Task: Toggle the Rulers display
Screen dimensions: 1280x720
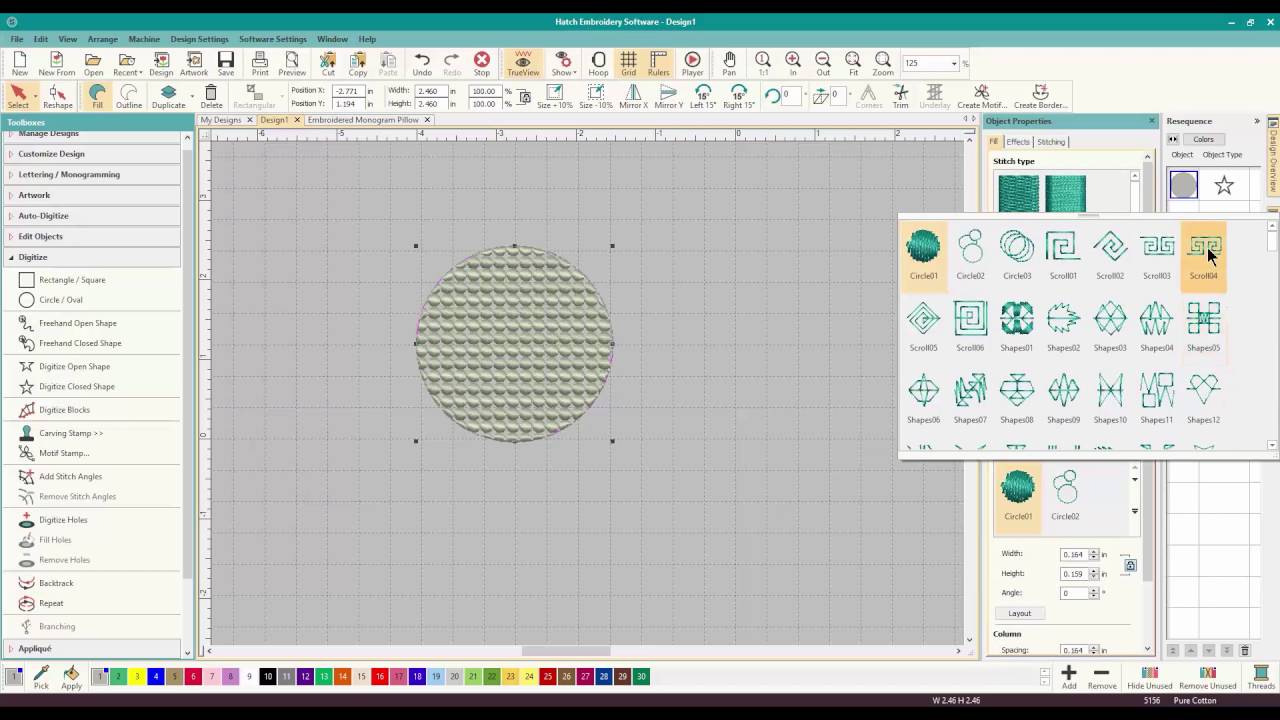Action: click(658, 64)
